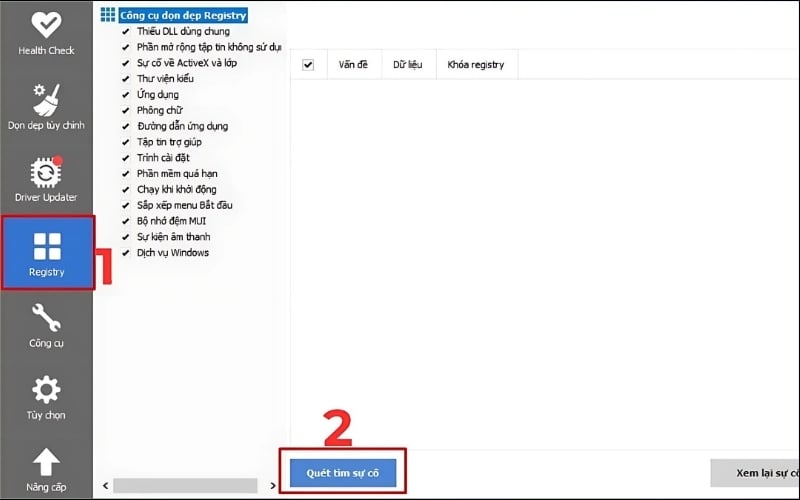Click the Thư viện kiểu label

point(165,79)
